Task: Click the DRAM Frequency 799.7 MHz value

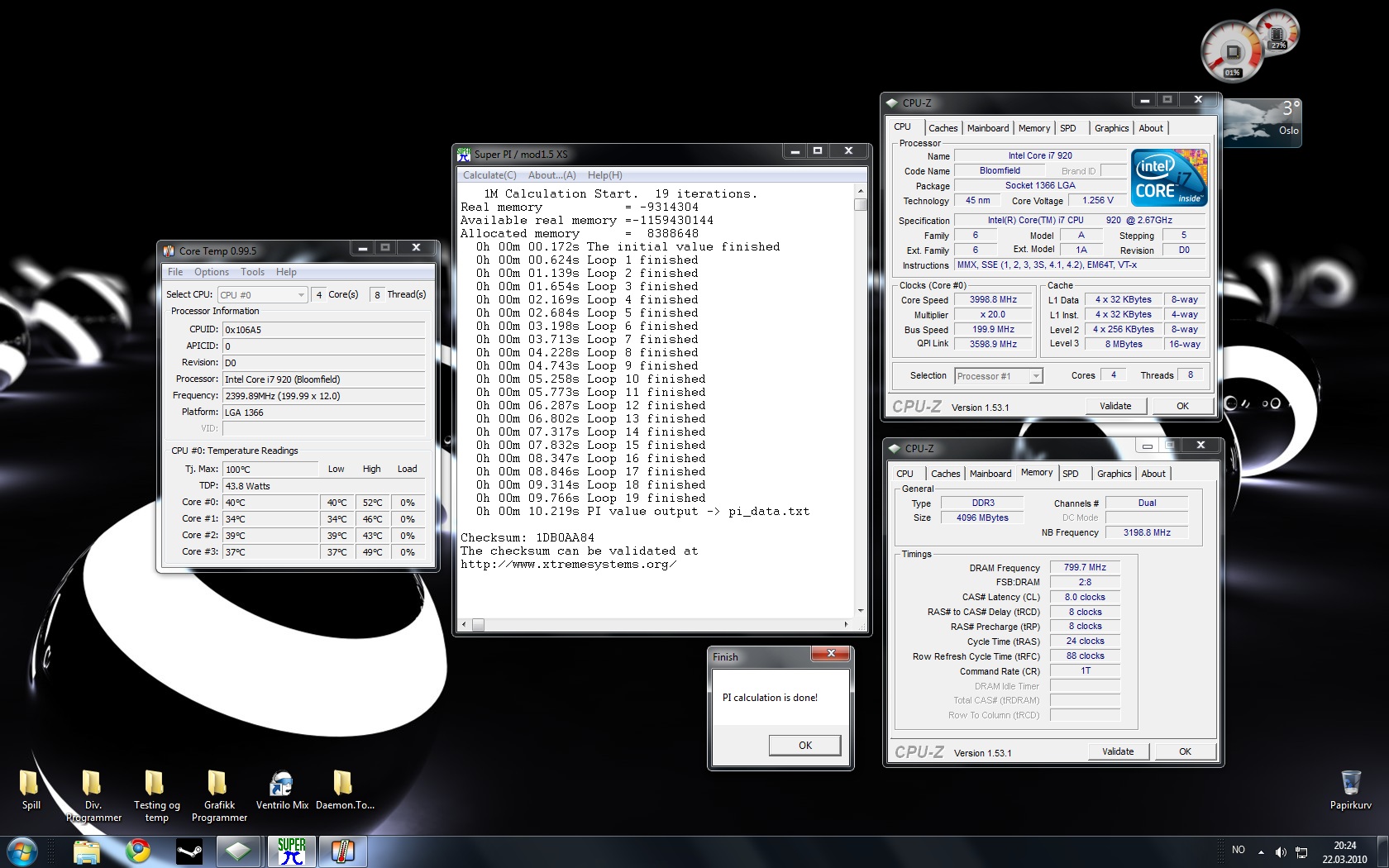Action: tap(1085, 567)
